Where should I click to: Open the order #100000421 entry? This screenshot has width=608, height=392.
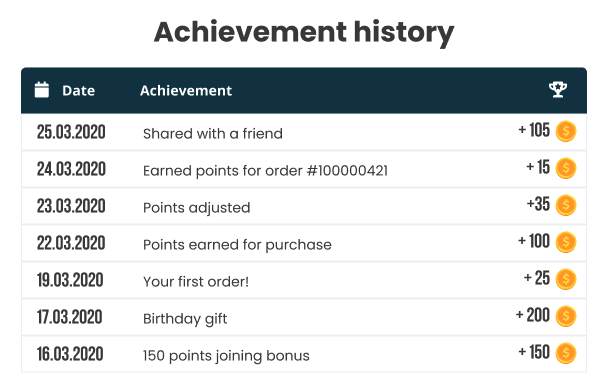click(265, 171)
